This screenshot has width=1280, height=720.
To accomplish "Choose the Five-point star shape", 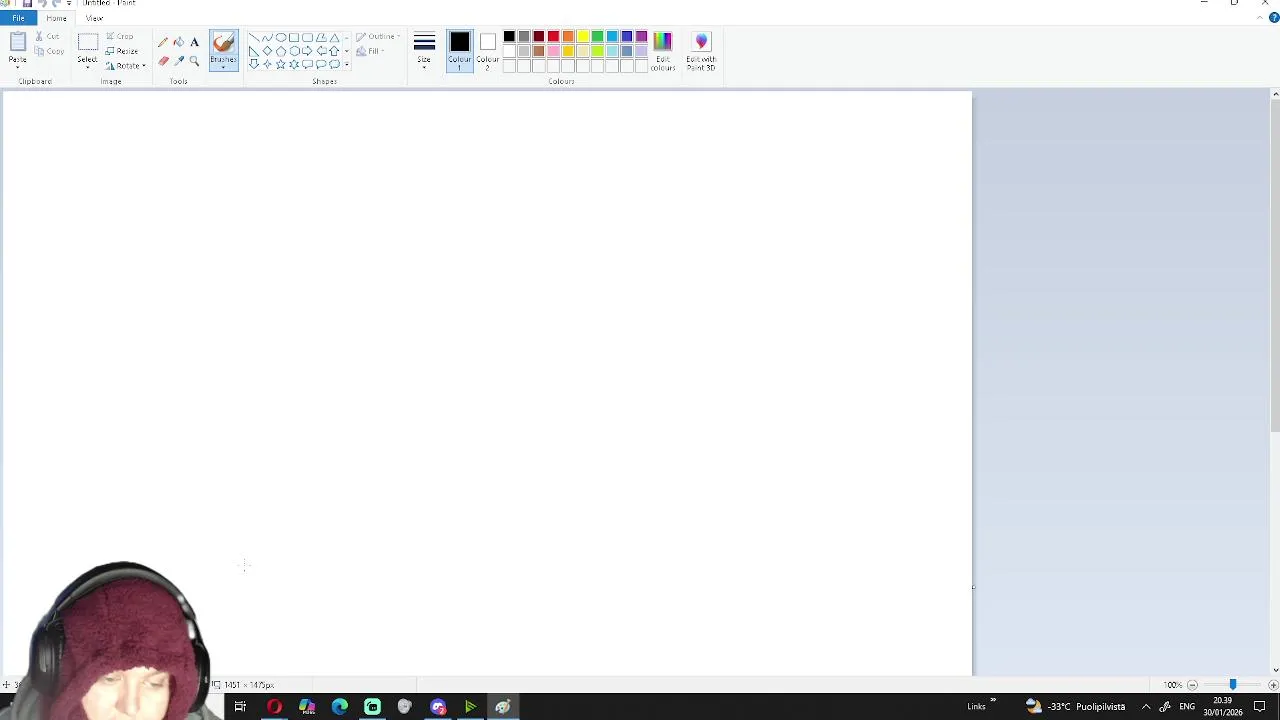I will coord(281,64).
